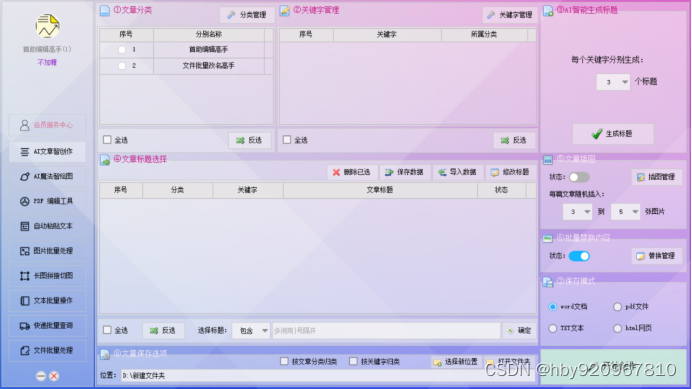692x389 pixels.
Task: Select TXT文本 save mode
Action: [553, 329]
